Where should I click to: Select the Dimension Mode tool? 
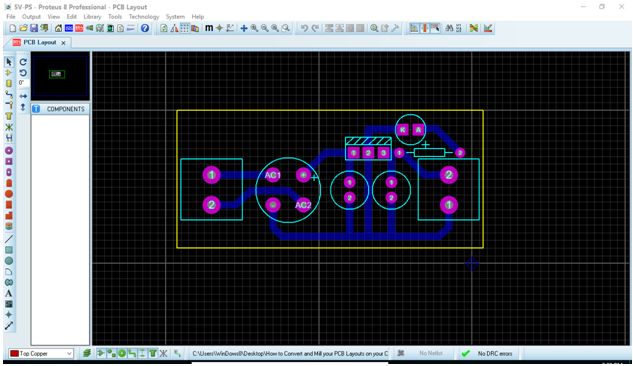(x=9, y=326)
